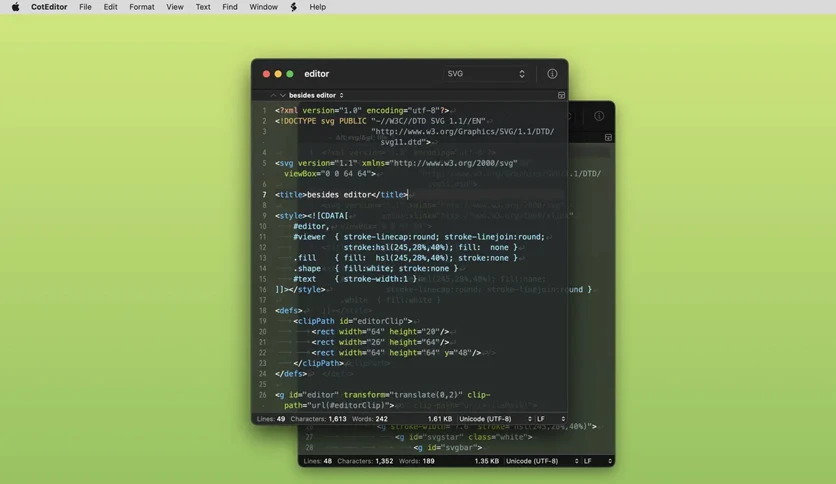Image resolution: width=836 pixels, height=484 pixels.
Task: Click the <title>besides editor</title> line
Action: pos(341,195)
